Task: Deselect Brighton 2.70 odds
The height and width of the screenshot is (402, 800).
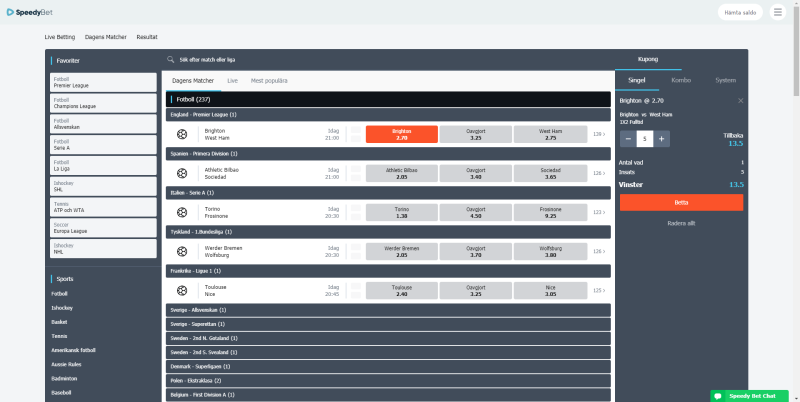Action: tap(402, 134)
